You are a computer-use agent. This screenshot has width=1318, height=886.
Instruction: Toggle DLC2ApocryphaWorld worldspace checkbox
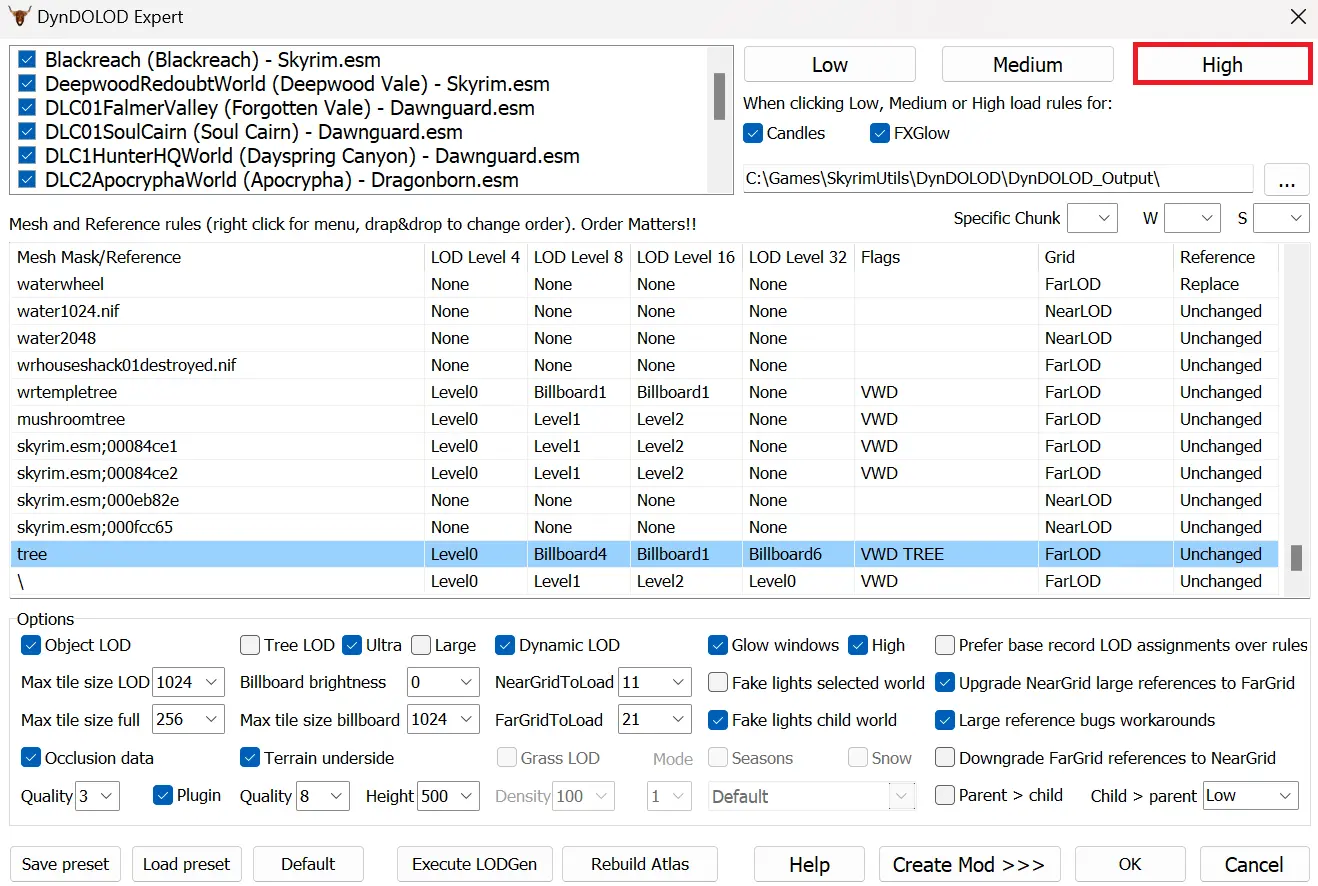pyautogui.click(x=27, y=180)
